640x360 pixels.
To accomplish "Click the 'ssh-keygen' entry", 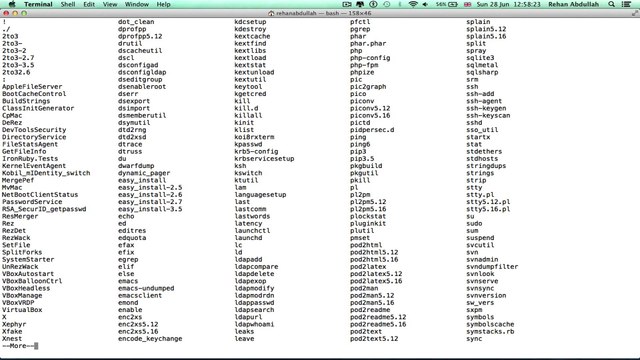I will coord(486,108).
